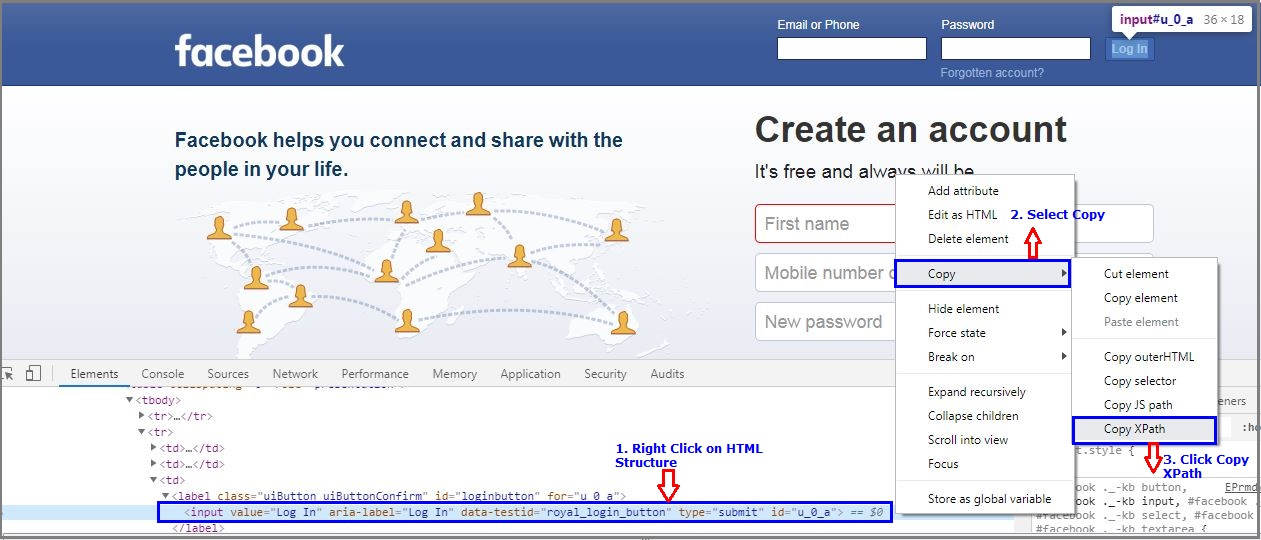Screen dimensions: 1261x540
Task: Open the Force state submenu
Action: point(984,333)
